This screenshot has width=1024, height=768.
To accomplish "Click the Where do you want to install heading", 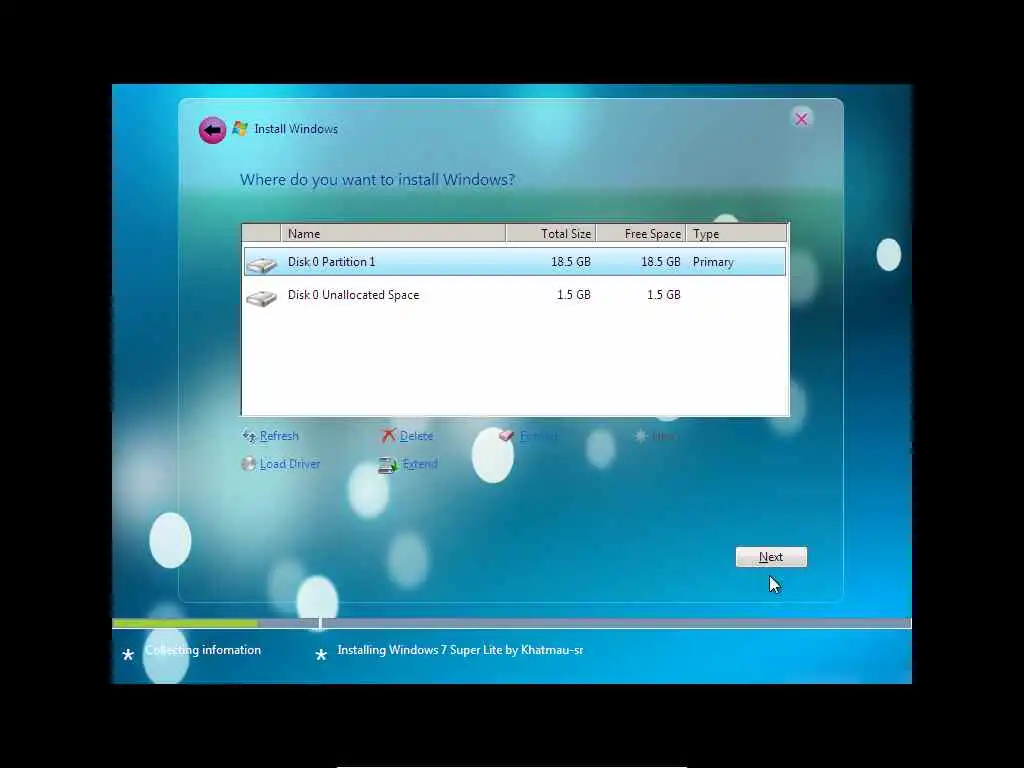I will tap(377, 180).
